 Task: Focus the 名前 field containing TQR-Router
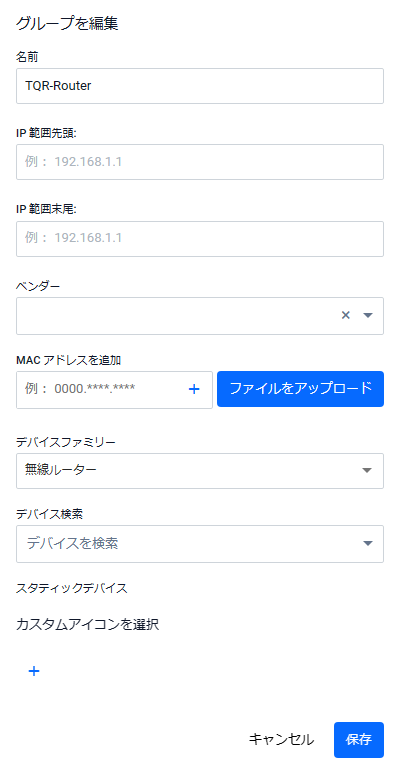pos(200,86)
